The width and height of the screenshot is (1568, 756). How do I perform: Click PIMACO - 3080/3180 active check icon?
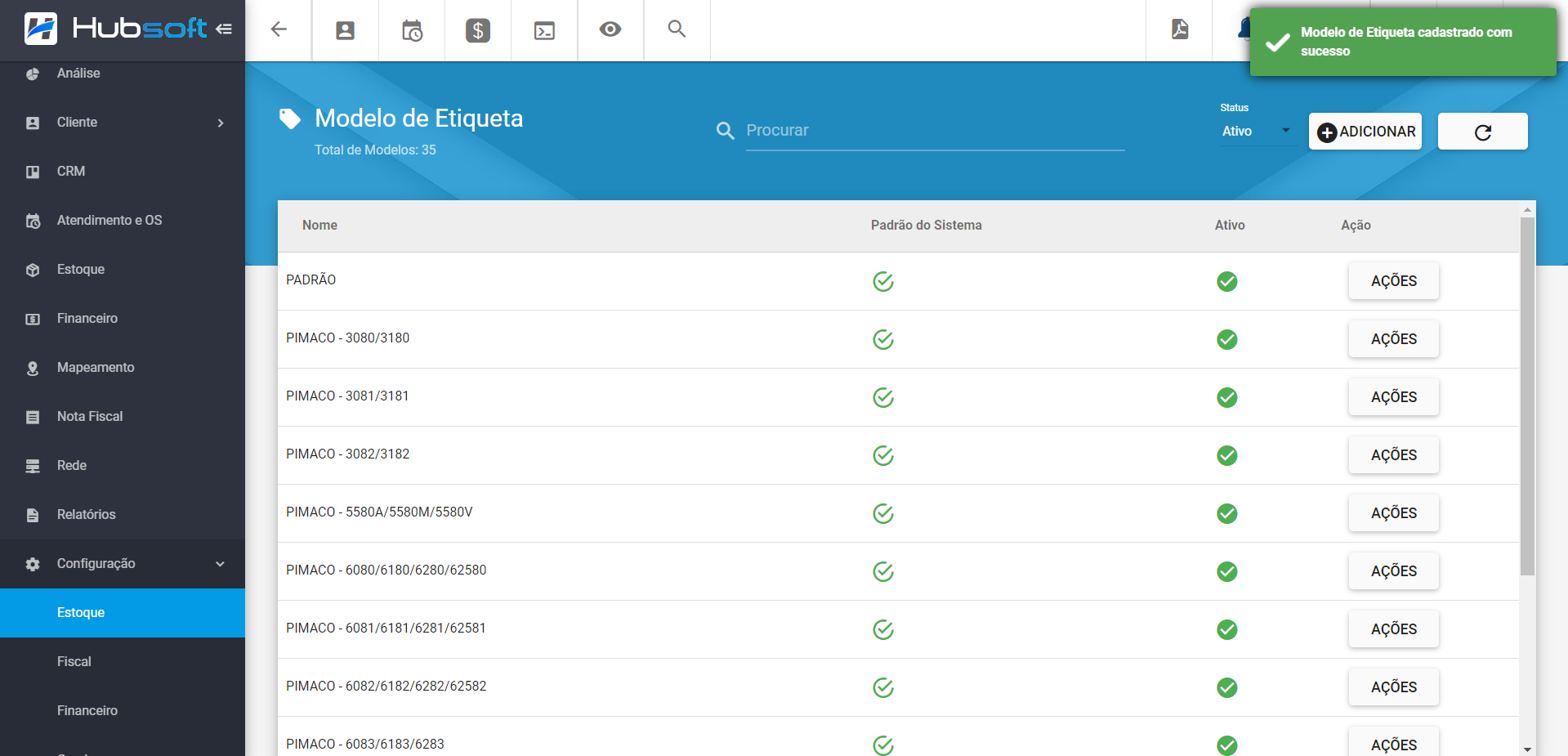click(x=1227, y=339)
